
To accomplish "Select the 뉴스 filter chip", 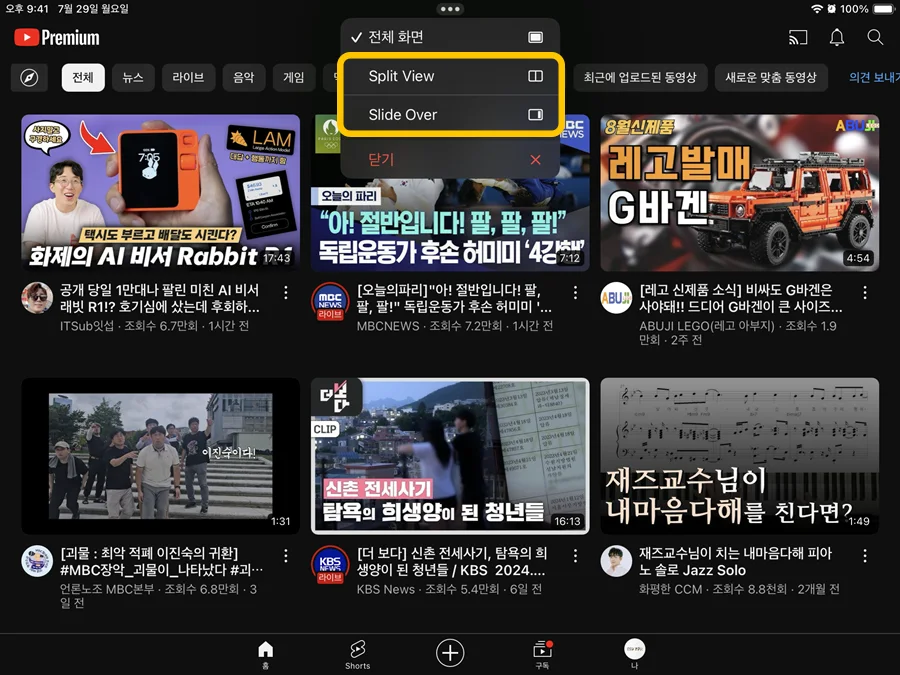I will pos(133,77).
